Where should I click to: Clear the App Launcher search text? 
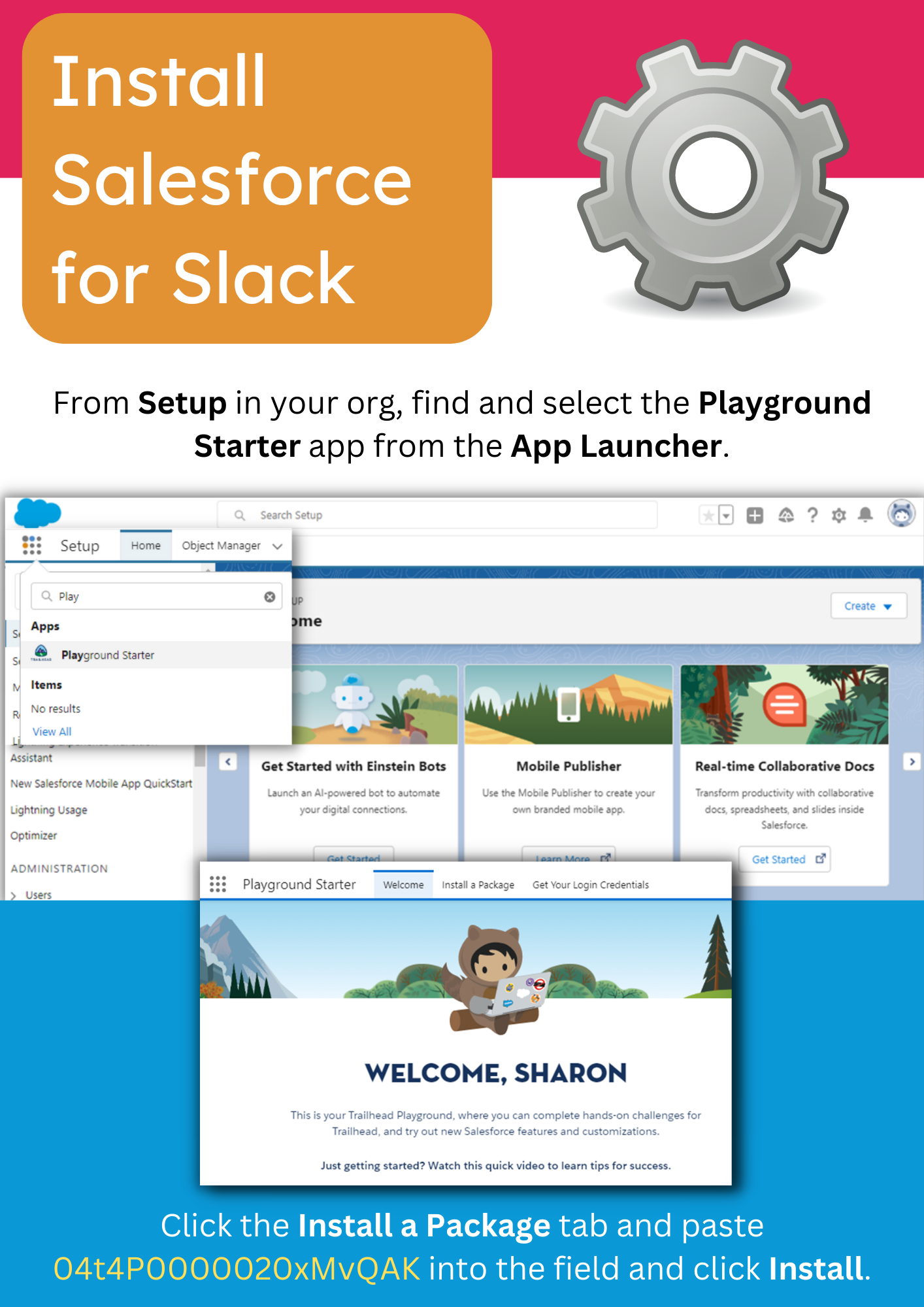tap(269, 597)
